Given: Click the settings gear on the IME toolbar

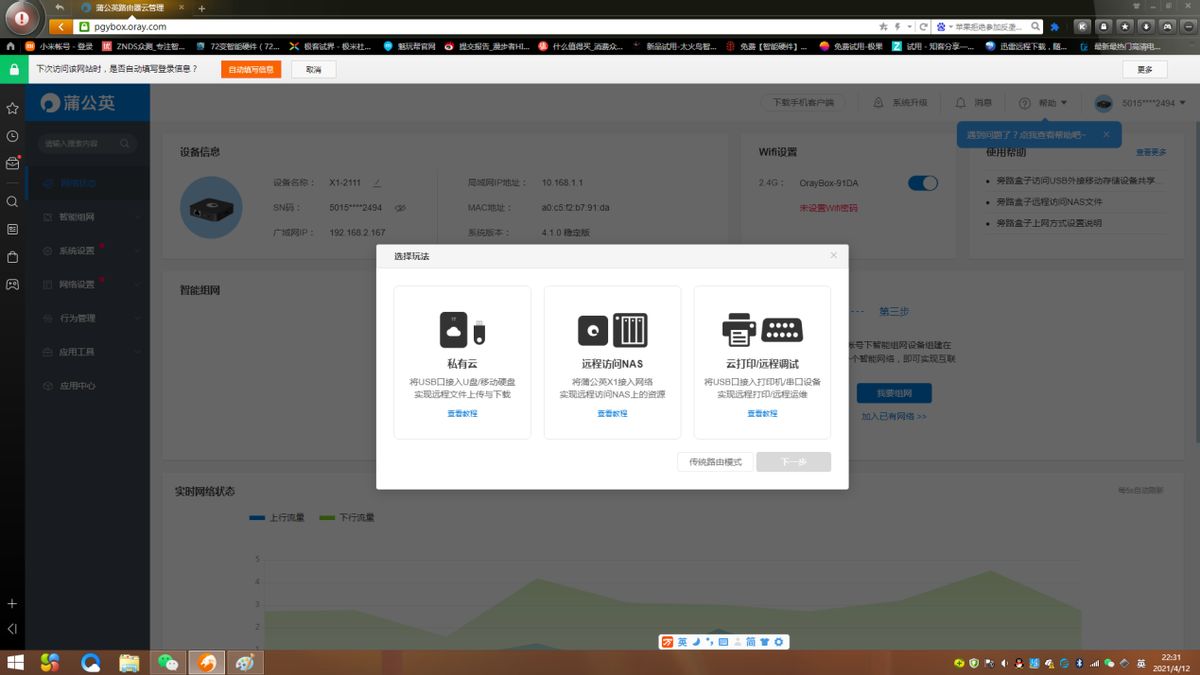Looking at the screenshot, I should coord(779,641).
